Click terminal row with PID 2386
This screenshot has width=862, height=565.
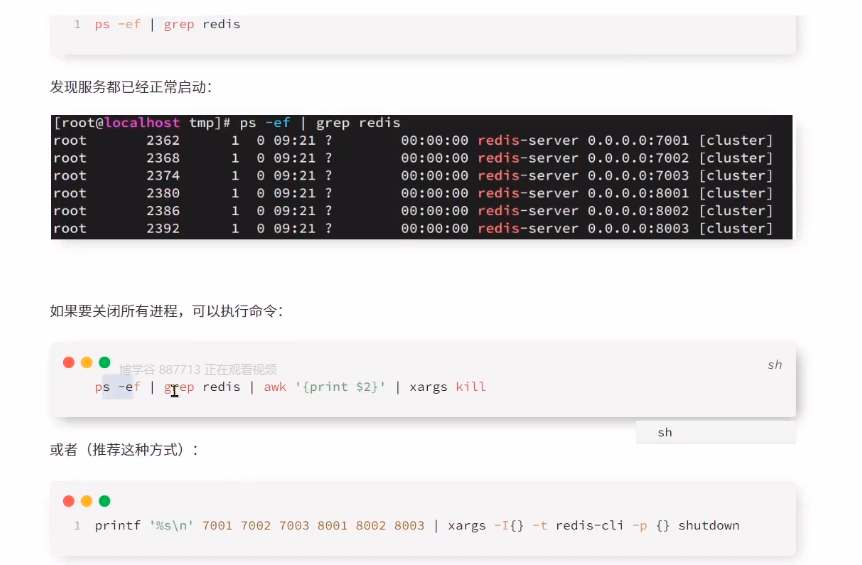(413, 211)
